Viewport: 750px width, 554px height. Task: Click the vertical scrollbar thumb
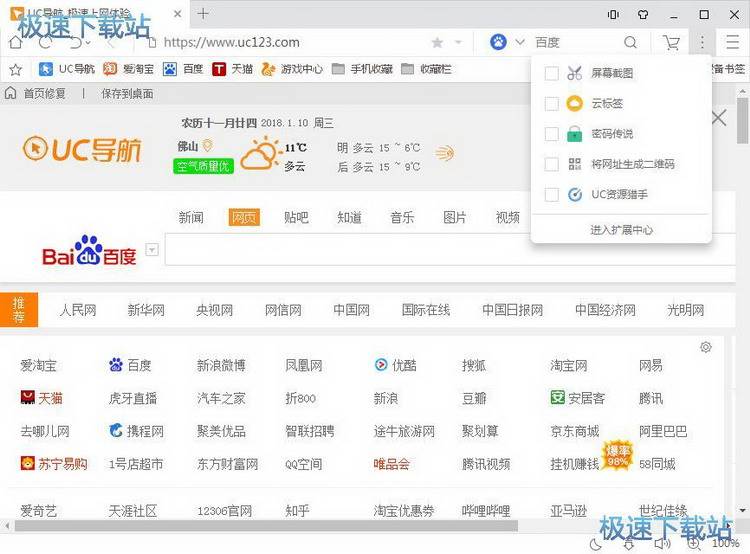(742, 120)
